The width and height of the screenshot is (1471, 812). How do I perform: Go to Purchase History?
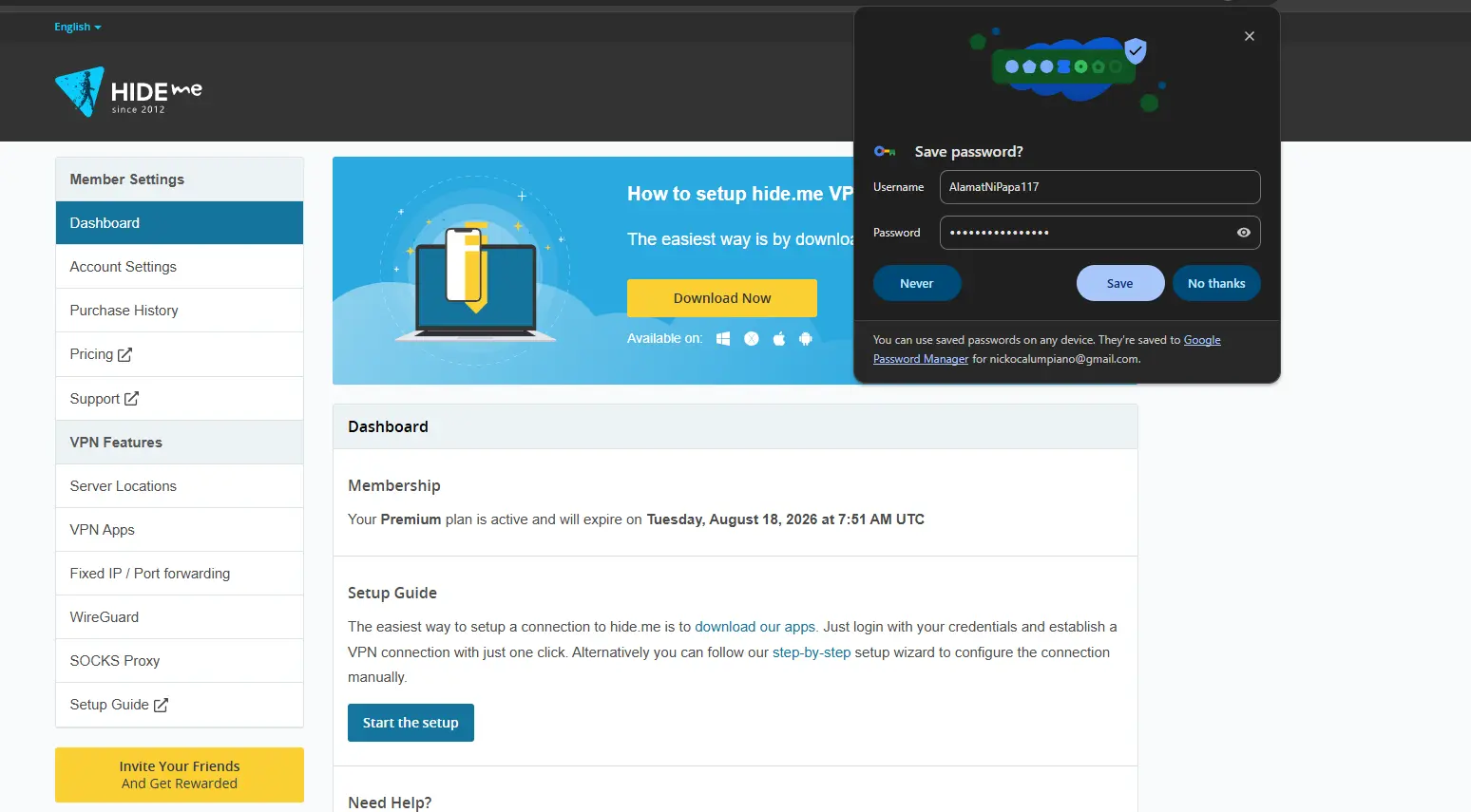click(x=180, y=311)
